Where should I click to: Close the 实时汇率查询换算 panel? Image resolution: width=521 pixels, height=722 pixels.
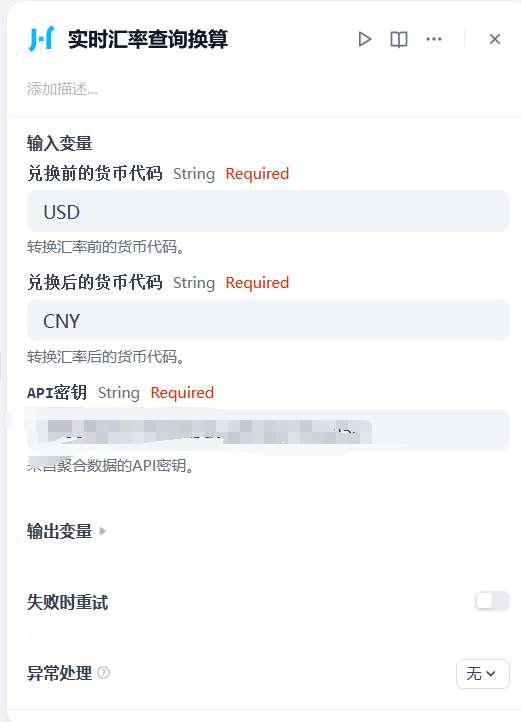point(495,39)
